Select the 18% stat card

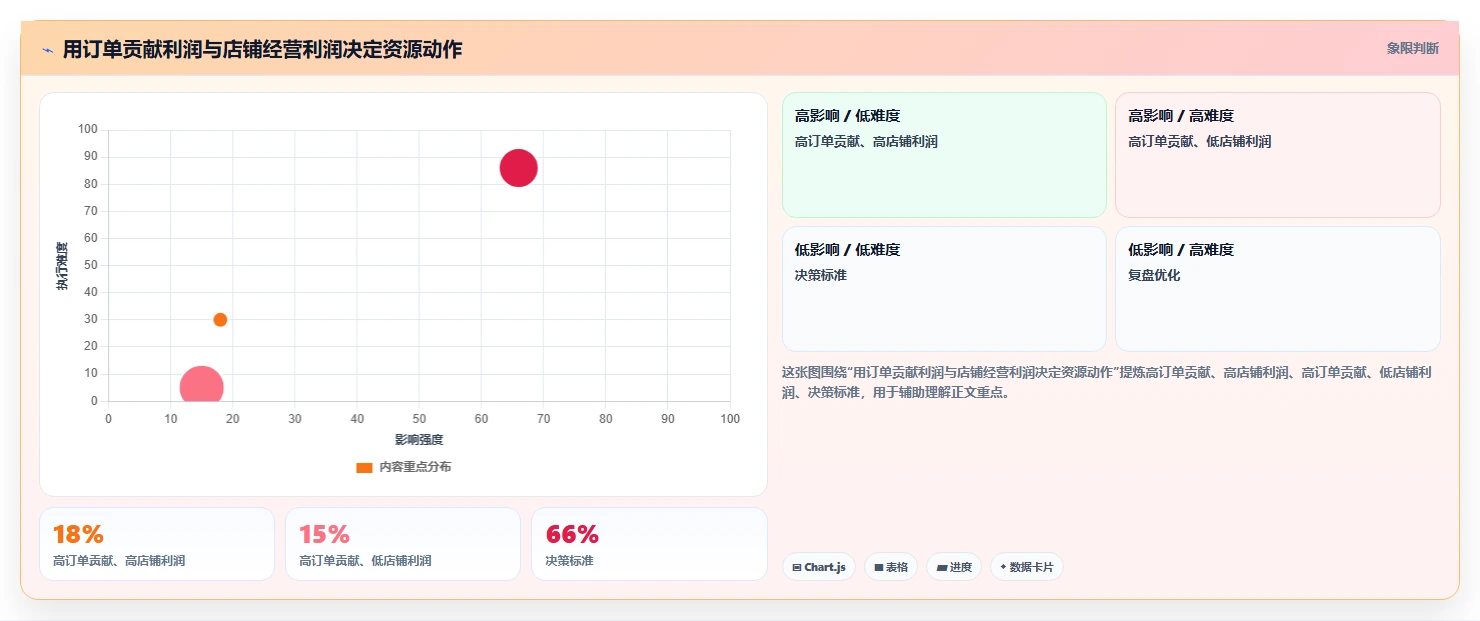[157, 544]
